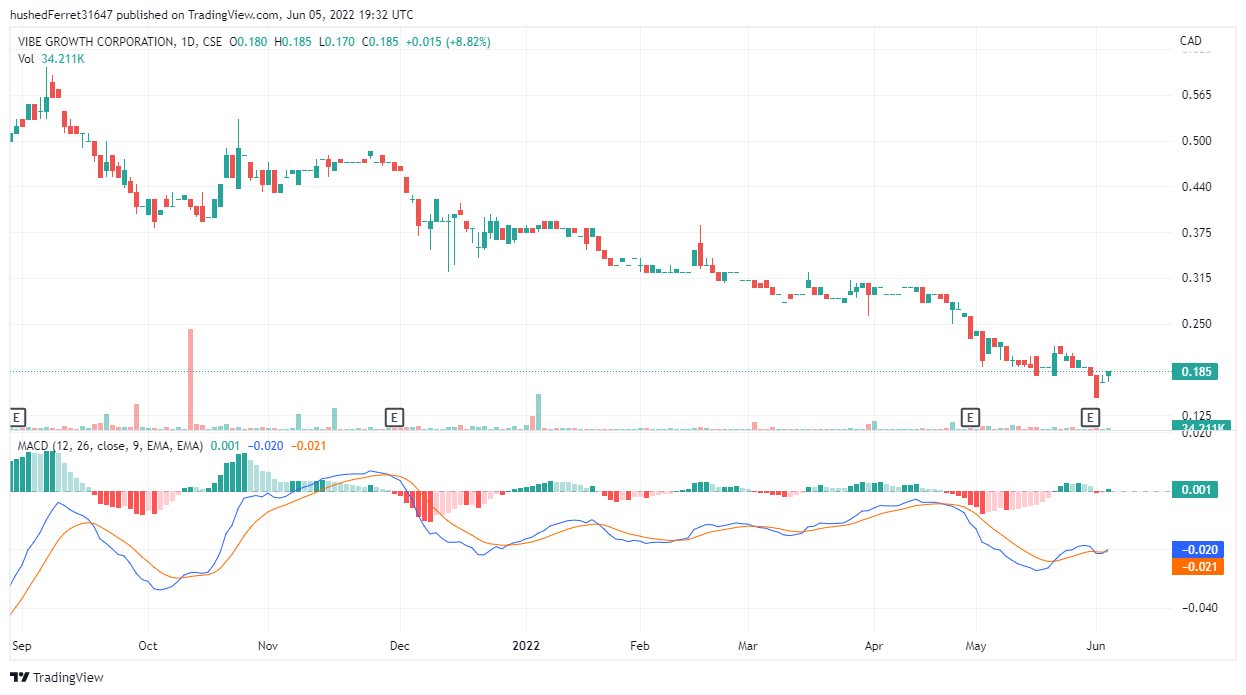The width and height of the screenshot is (1246, 695).
Task: Click the earnings marker near May
Action: 968,416
